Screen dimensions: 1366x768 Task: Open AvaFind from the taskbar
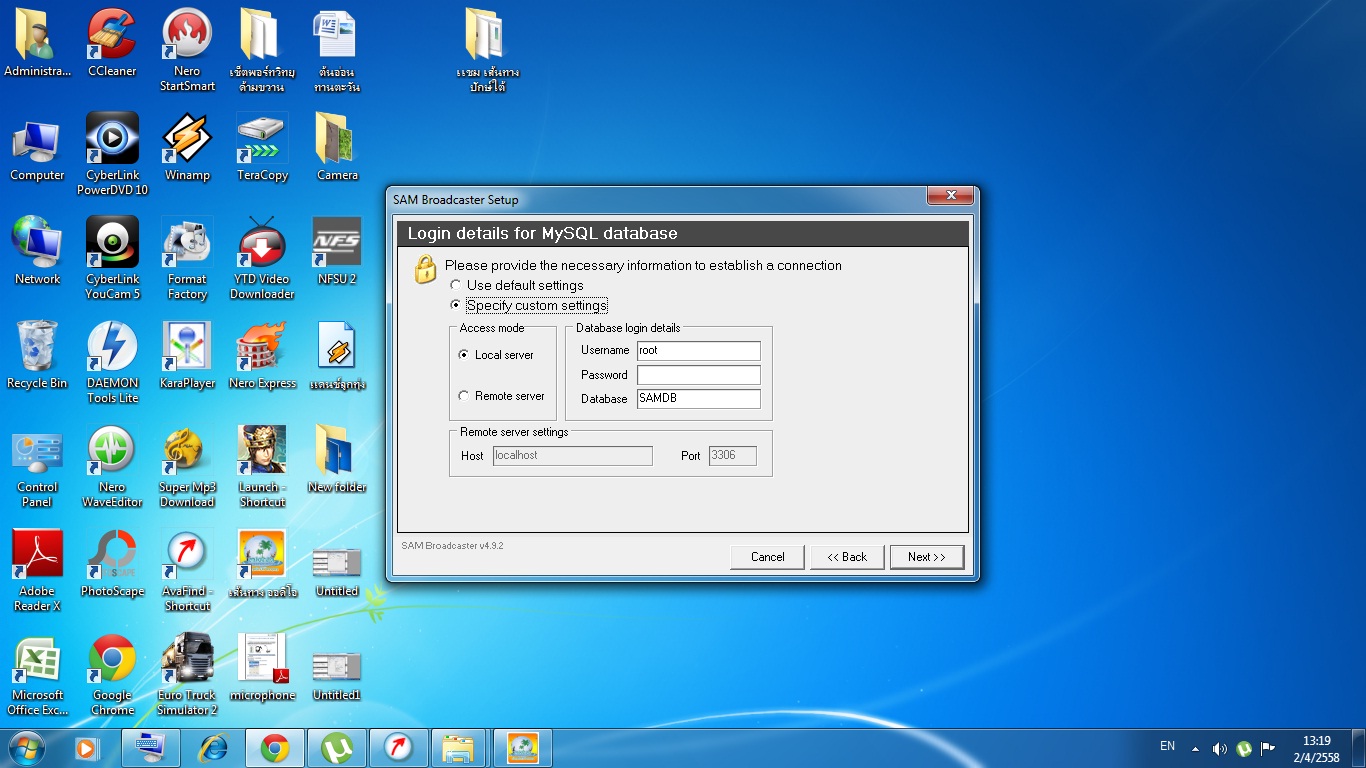(399, 748)
